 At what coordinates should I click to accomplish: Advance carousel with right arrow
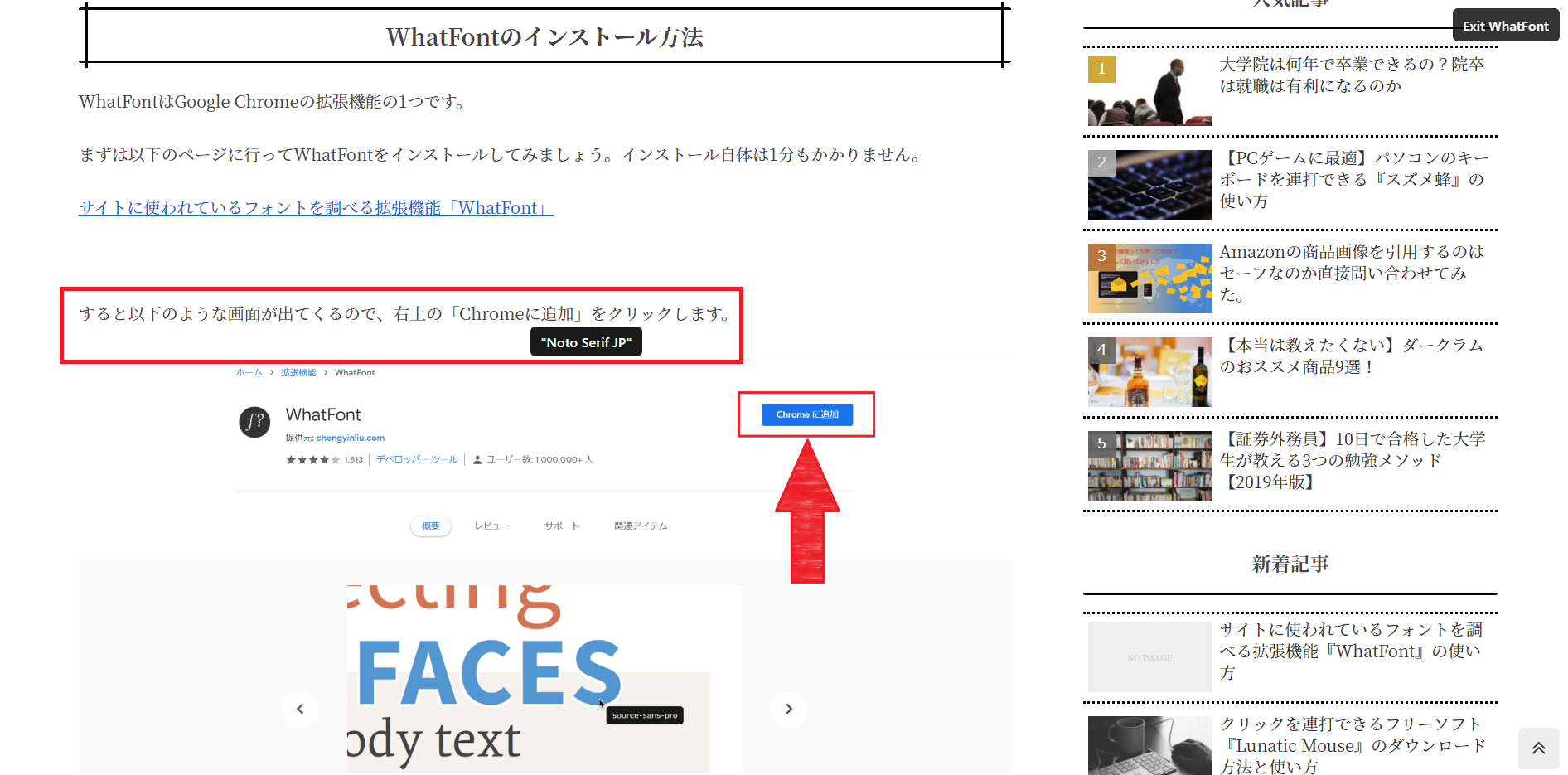[x=788, y=709]
